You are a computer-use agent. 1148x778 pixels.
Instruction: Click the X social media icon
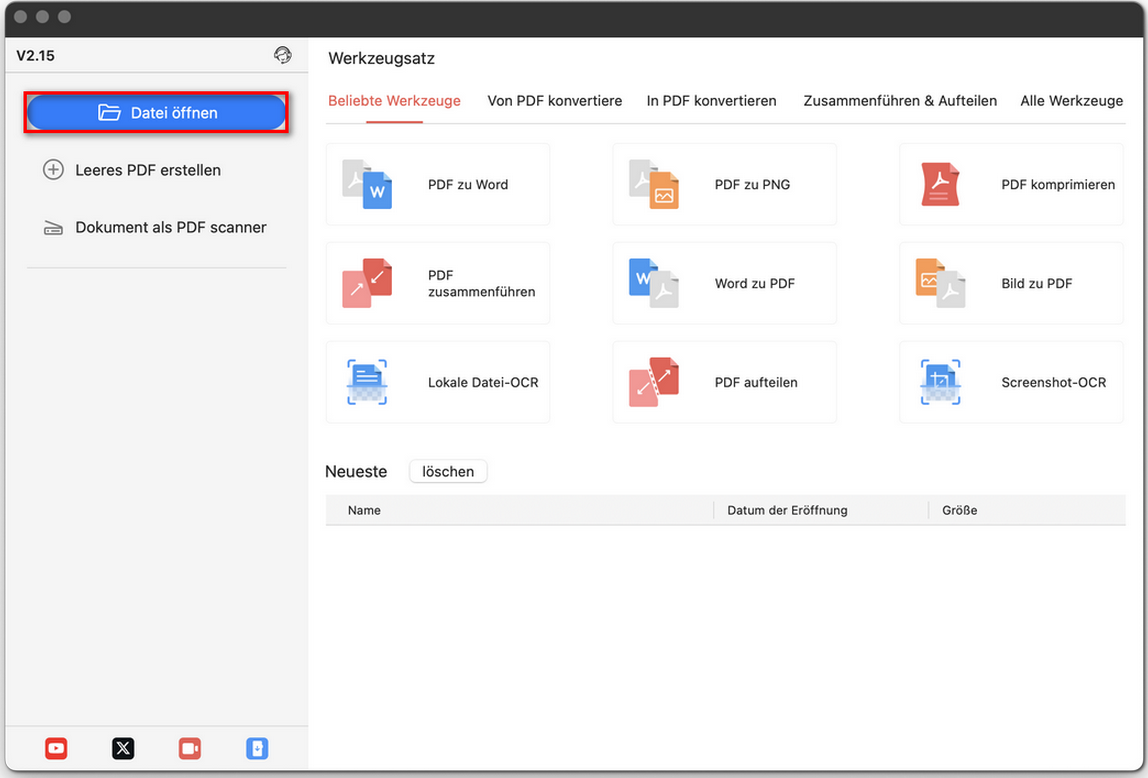click(123, 748)
